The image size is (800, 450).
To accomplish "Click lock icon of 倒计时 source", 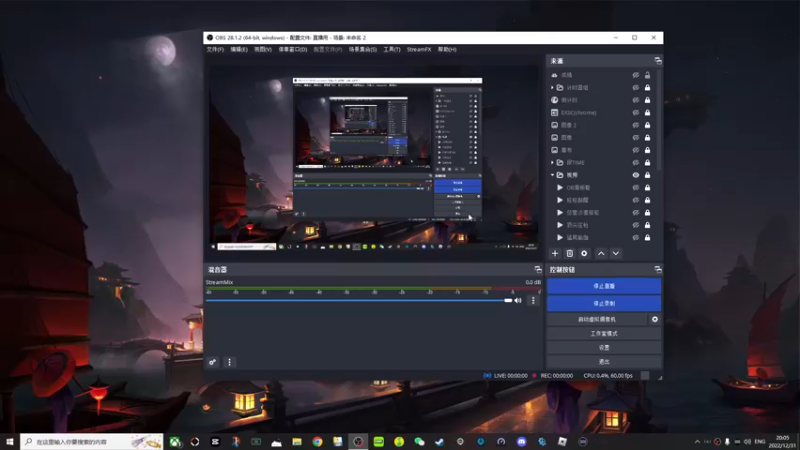I will point(647,100).
